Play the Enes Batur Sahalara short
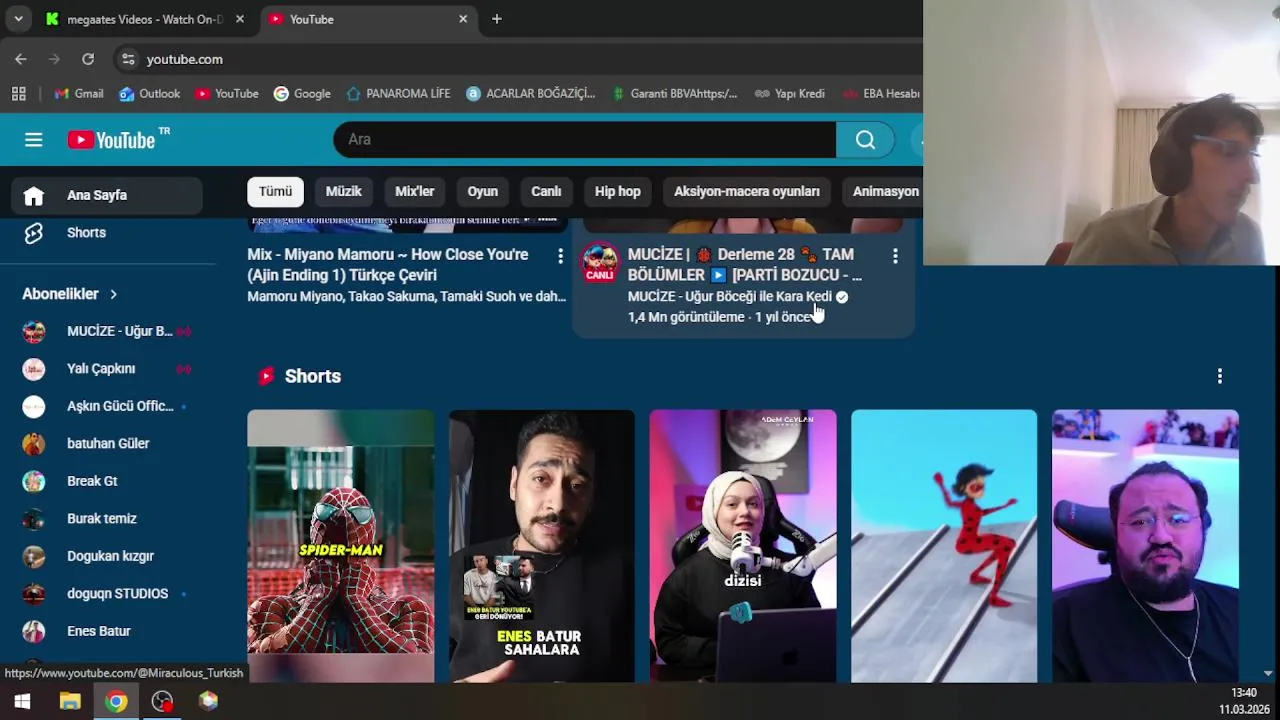 [x=541, y=545]
